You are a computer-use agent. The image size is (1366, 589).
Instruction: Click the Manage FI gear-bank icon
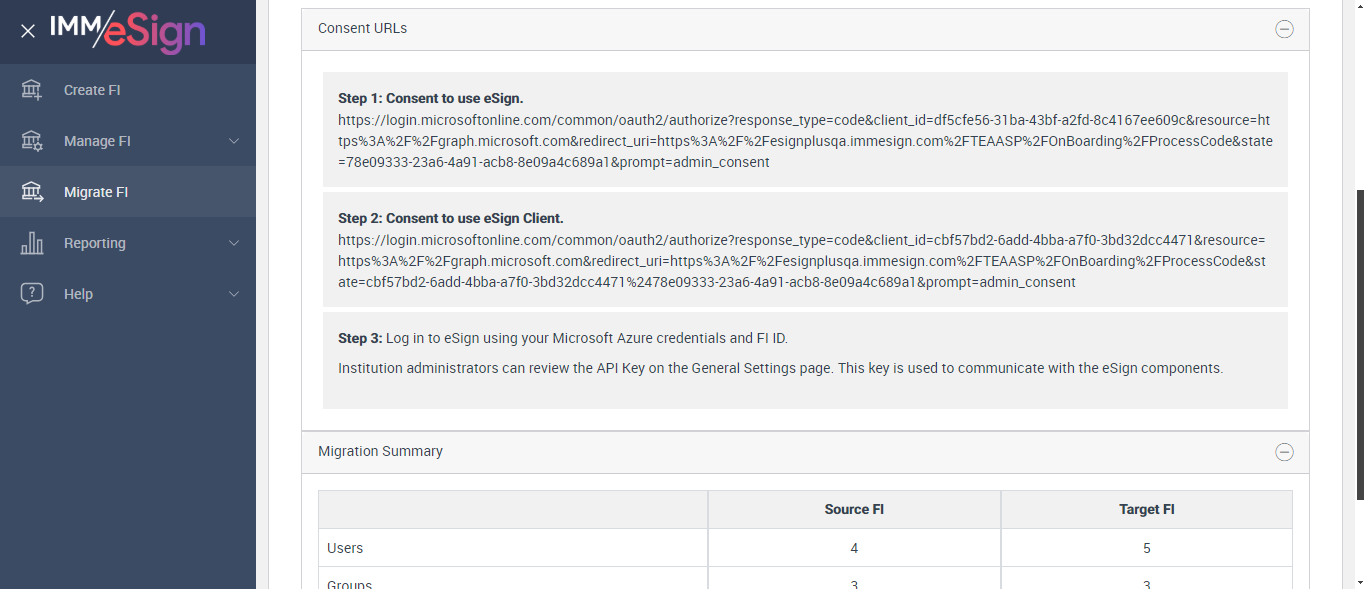32,141
